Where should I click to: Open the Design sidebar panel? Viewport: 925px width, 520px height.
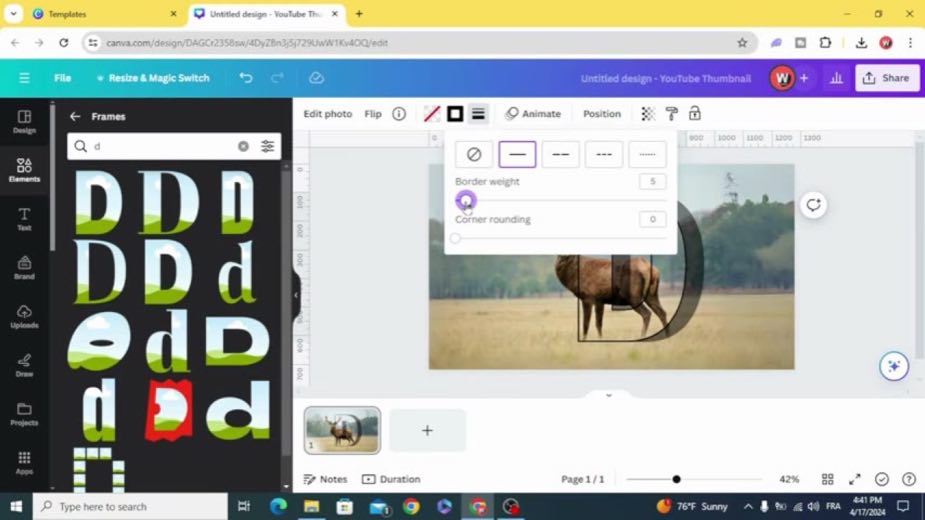[24, 122]
